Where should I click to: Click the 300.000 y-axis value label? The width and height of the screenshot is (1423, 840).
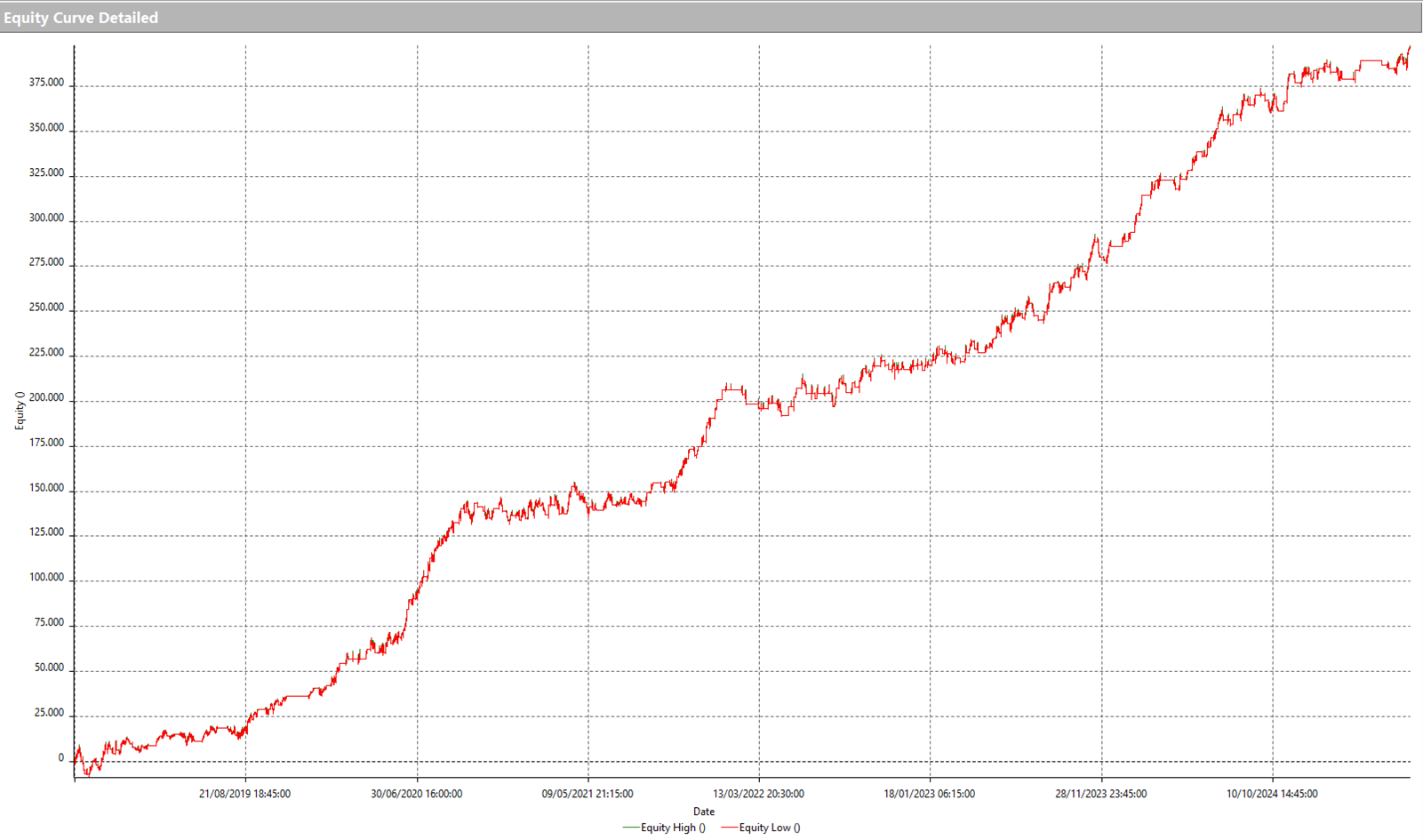(46, 218)
